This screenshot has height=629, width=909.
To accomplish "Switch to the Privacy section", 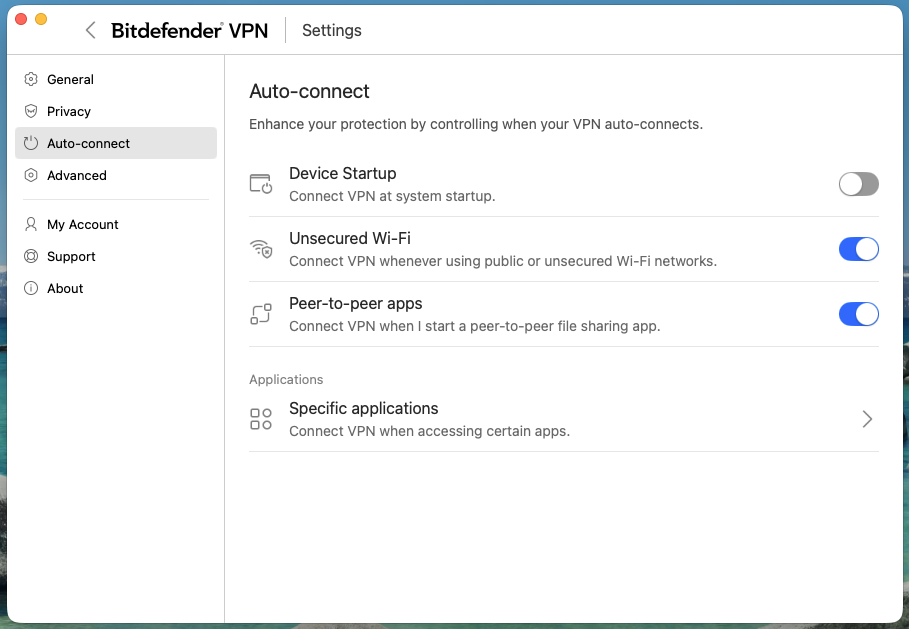I will pyautogui.click(x=116, y=111).
